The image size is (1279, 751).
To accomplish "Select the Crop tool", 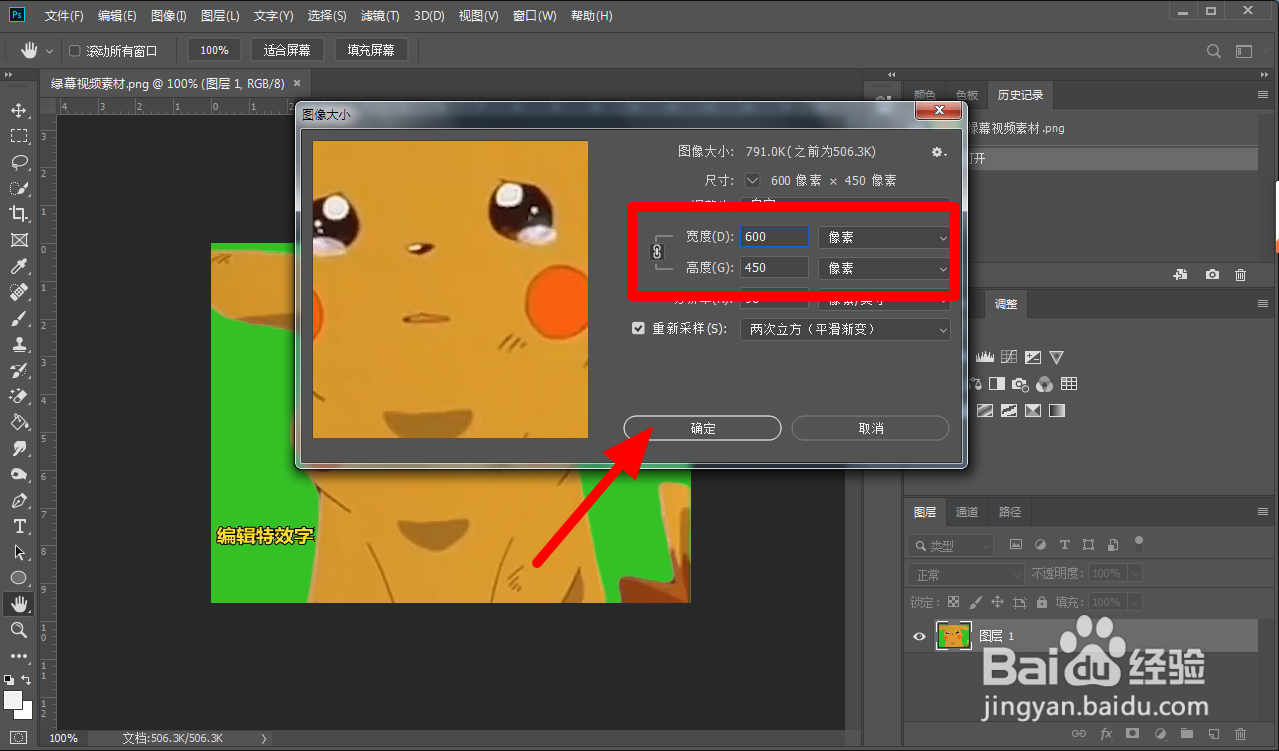I will tap(19, 213).
